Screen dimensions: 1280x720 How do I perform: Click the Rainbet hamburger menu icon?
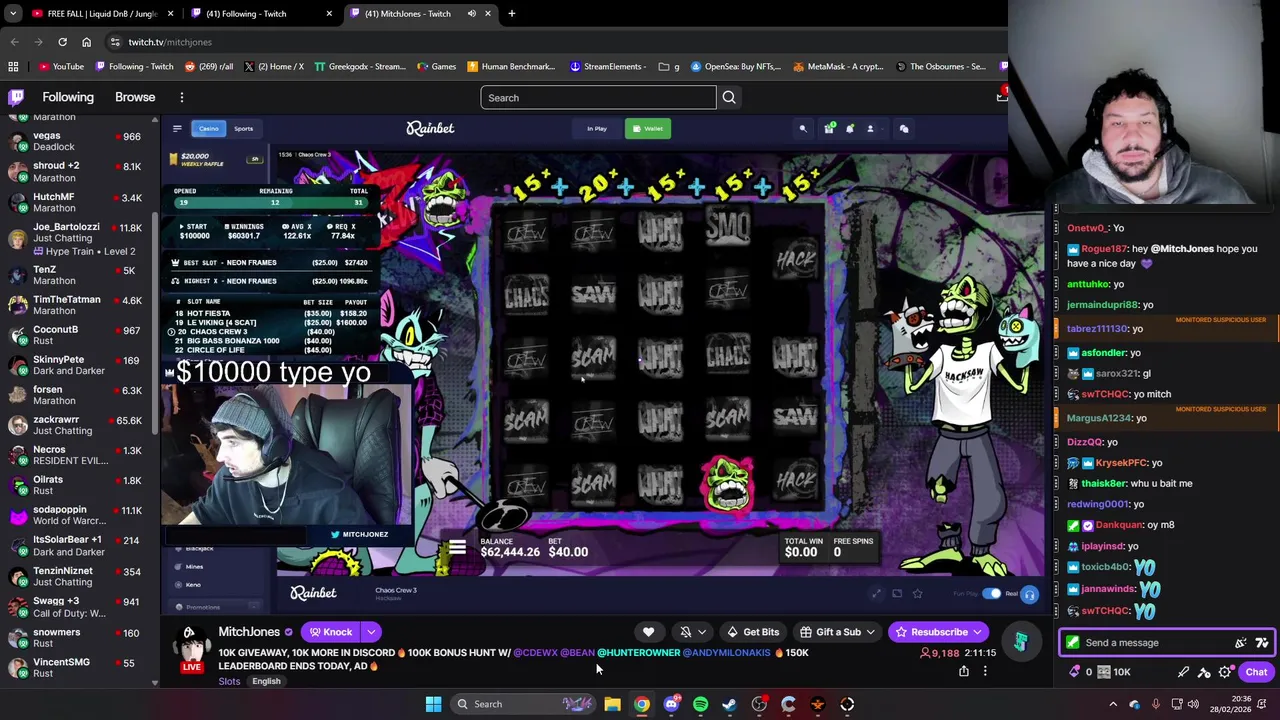point(177,128)
